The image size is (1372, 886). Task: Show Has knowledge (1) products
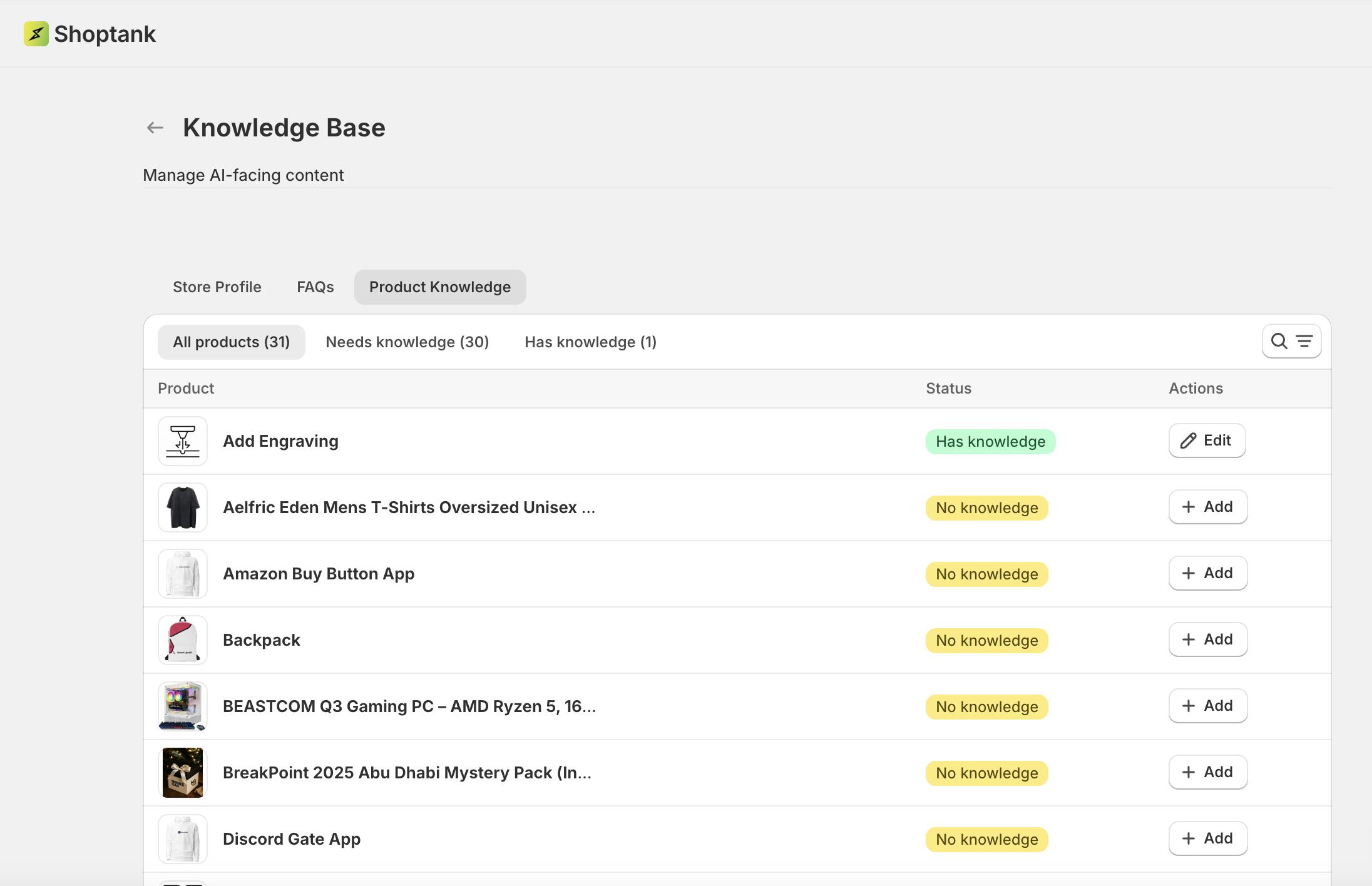click(590, 342)
